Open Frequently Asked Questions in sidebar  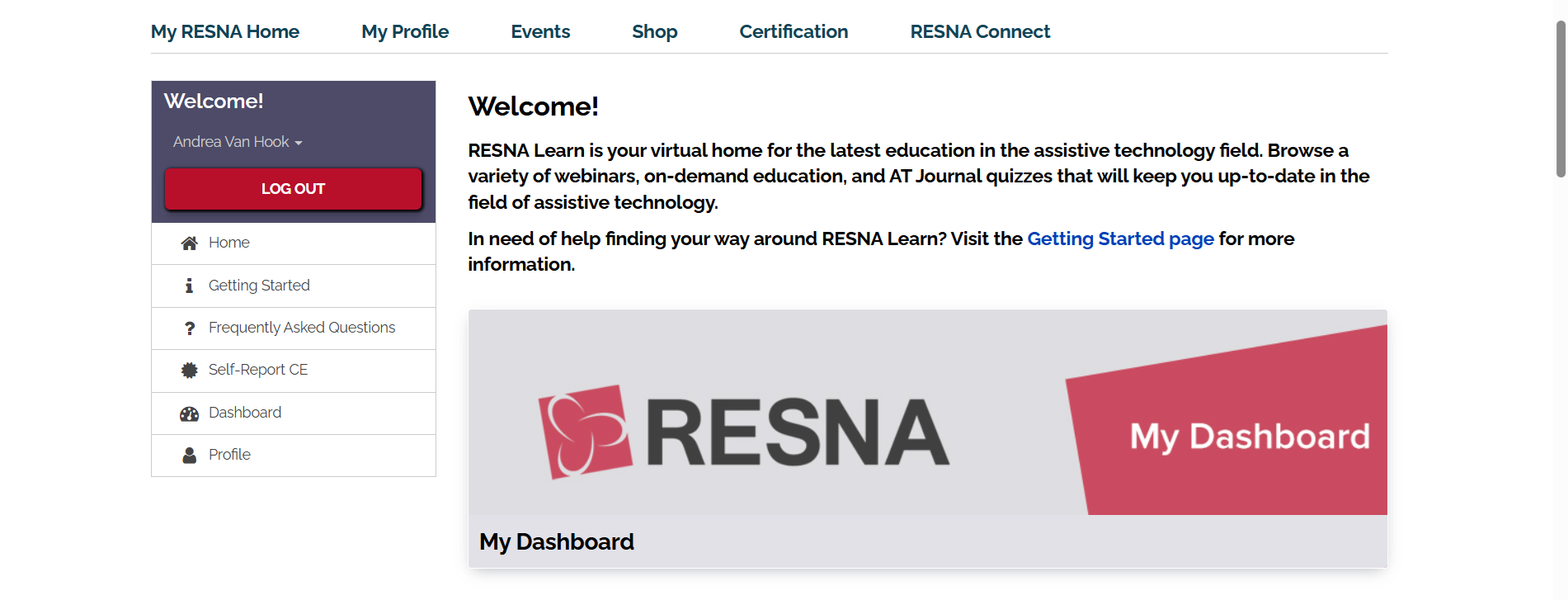coord(294,328)
